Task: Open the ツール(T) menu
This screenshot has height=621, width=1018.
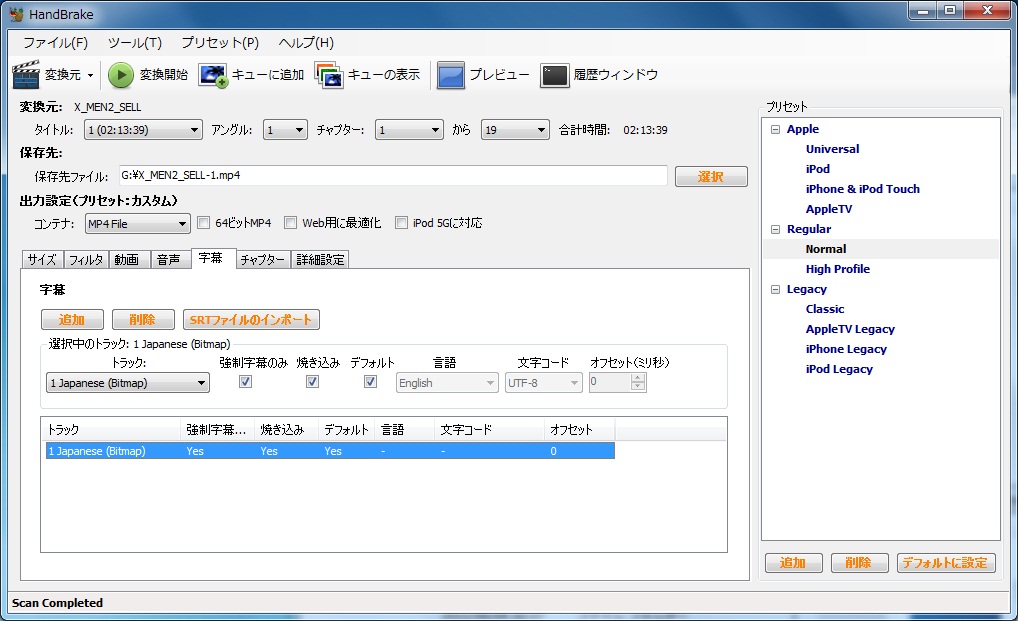Action: pyautogui.click(x=134, y=43)
